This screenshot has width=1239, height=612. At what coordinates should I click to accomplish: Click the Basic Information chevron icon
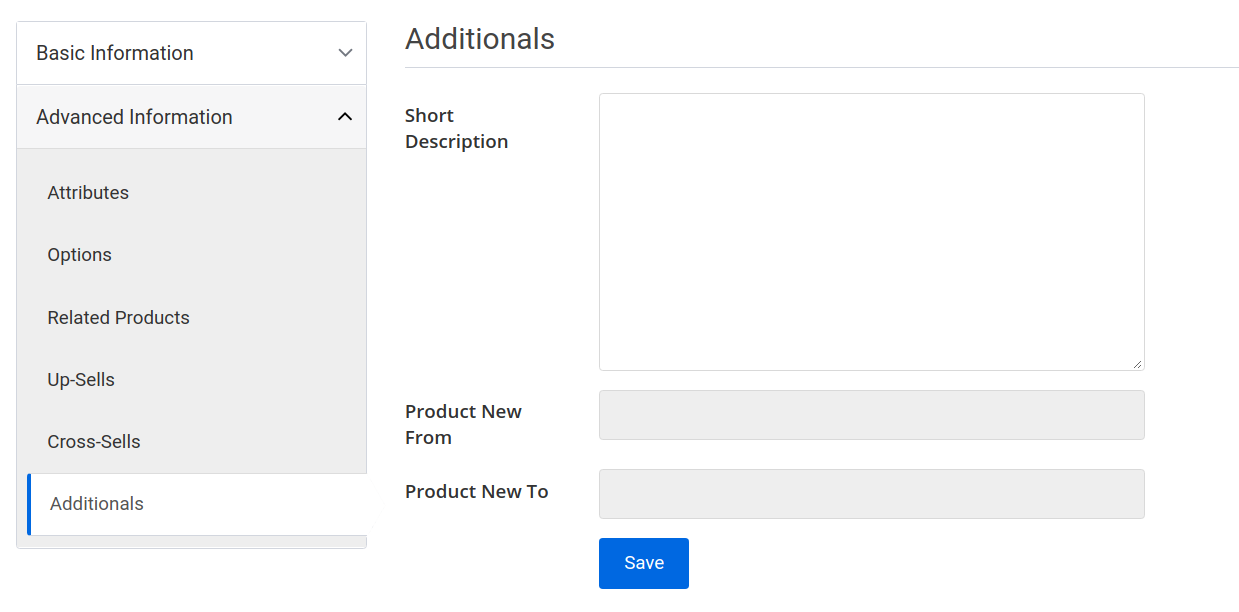[345, 52]
